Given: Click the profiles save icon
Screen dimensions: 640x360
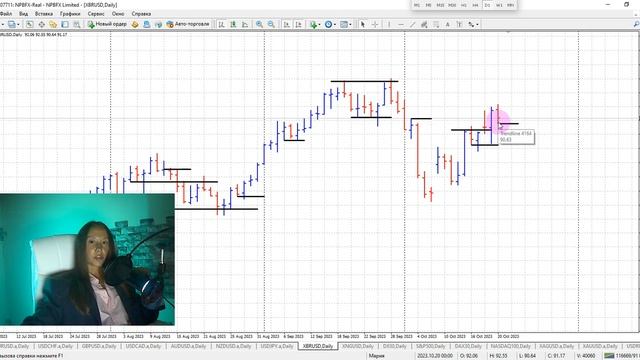Looking at the screenshot, I should coord(12,24).
